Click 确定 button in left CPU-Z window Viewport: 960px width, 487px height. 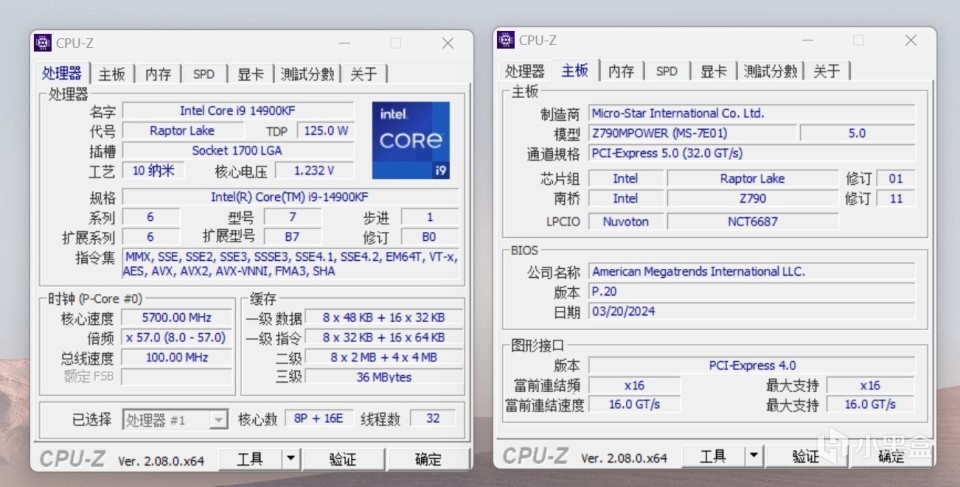[x=428, y=459]
